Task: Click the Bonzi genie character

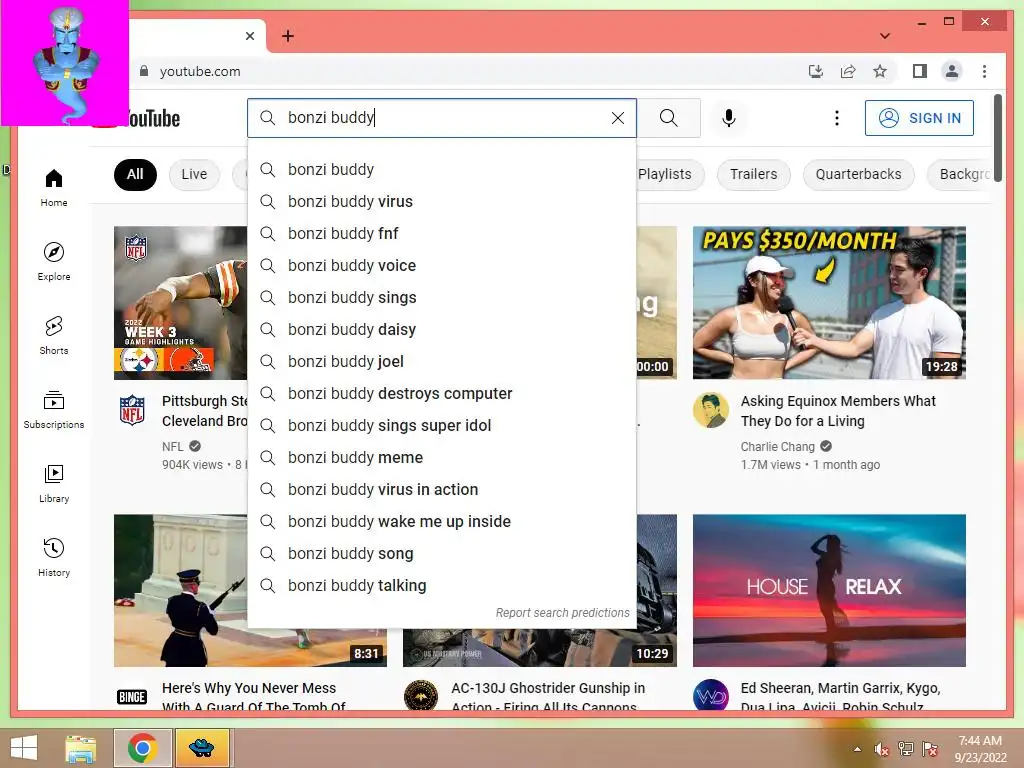Action: point(65,63)
